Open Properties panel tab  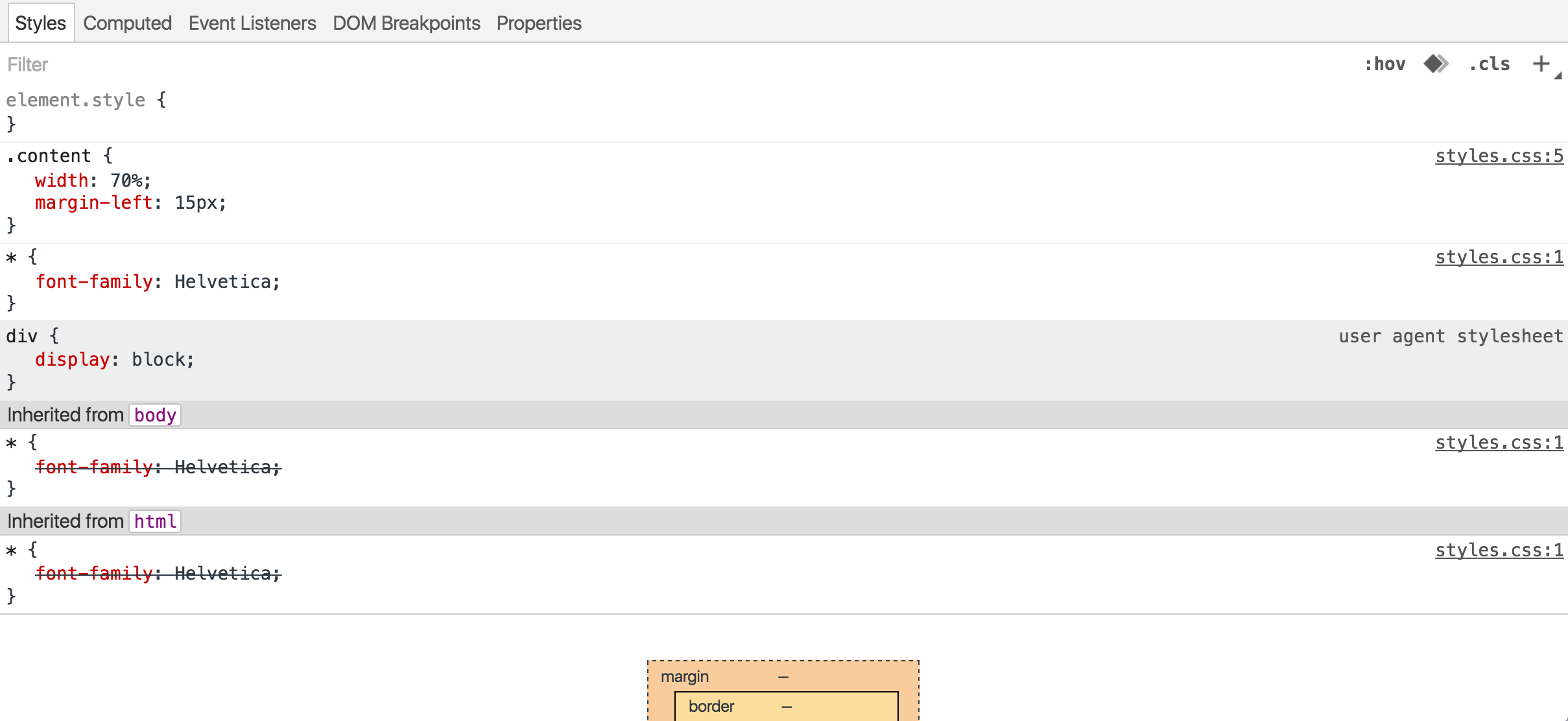537,22
